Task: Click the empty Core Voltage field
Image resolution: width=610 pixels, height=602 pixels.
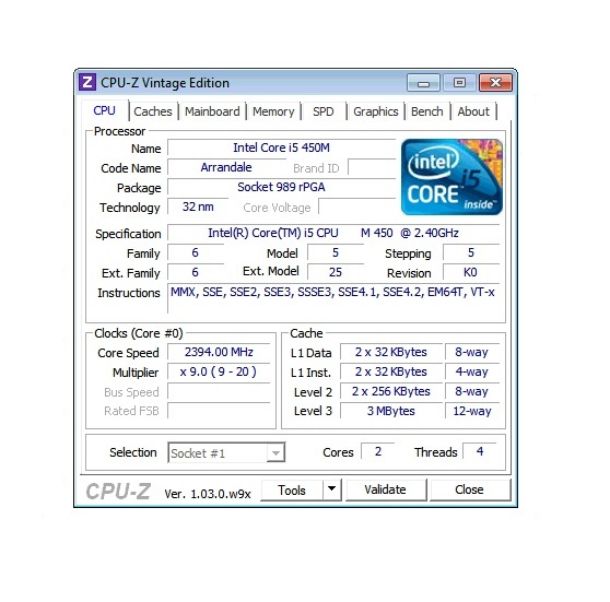Action: (357, 207)
